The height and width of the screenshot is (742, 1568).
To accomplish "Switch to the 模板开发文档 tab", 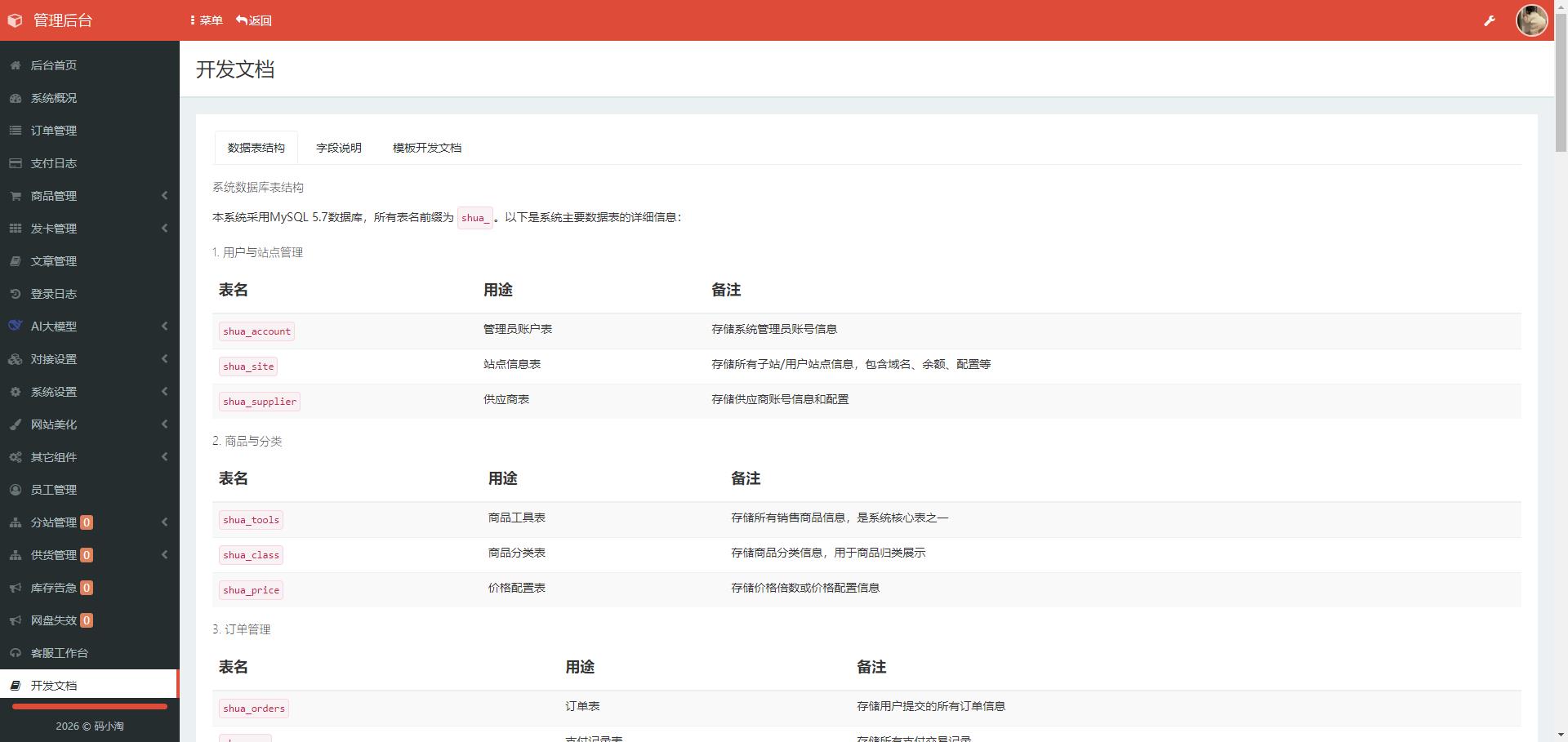I will [x=426, y=148].
